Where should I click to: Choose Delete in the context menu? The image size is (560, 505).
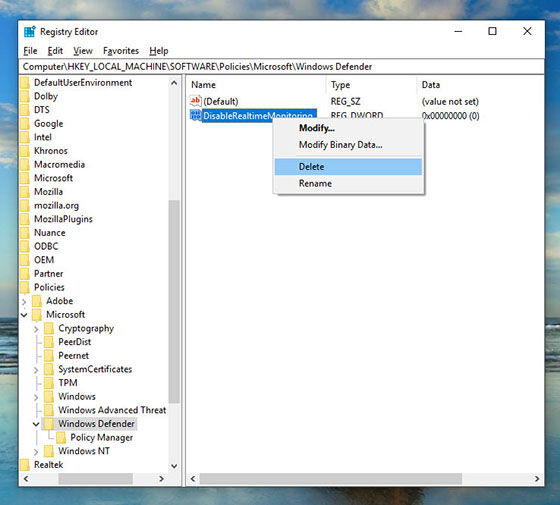[349, 166]
